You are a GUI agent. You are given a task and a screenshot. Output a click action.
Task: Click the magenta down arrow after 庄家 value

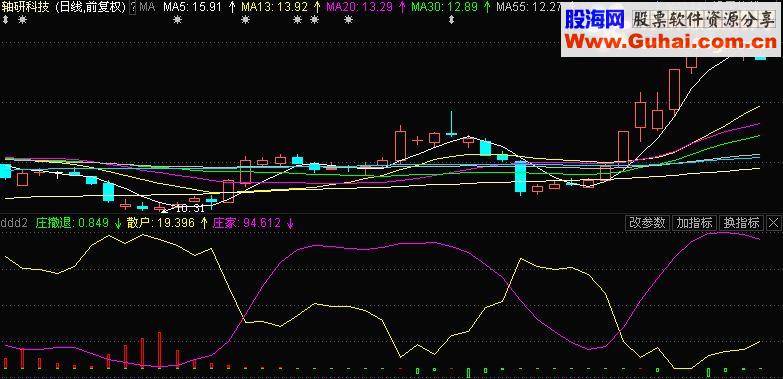[290, 223]
